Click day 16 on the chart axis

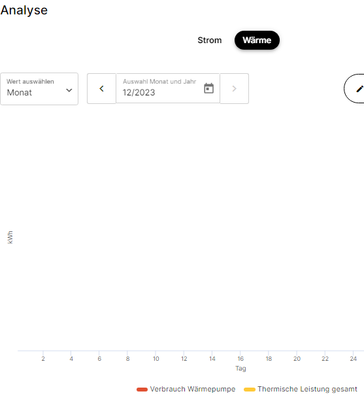tap(241, 359)
